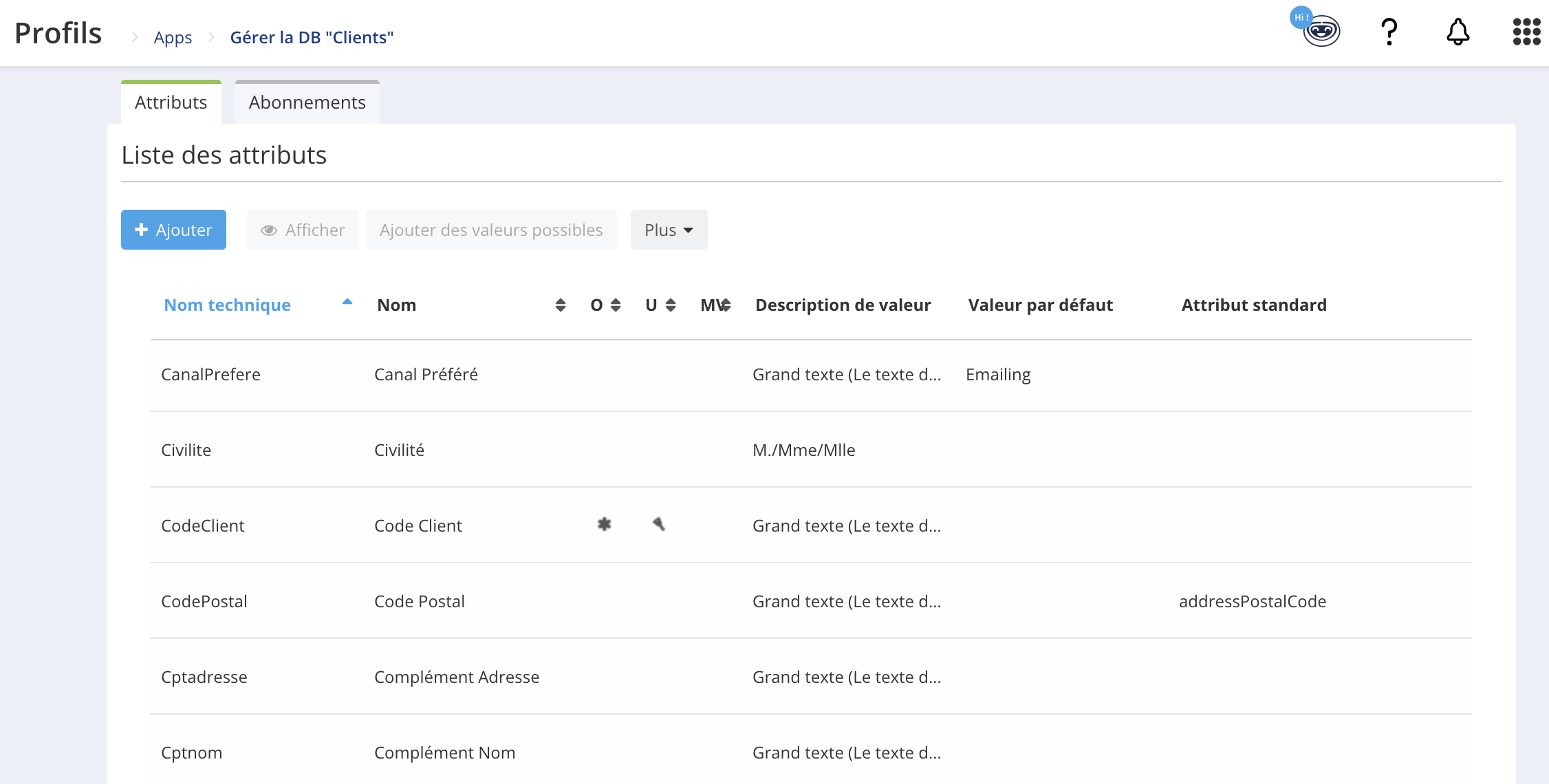Click the Profils title

[x=58, y=33]
